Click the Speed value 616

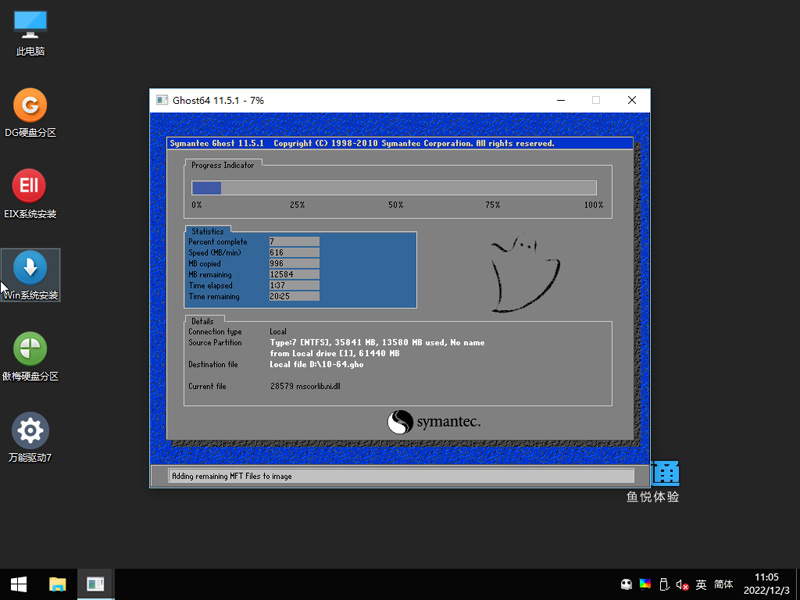click(294, 253)
